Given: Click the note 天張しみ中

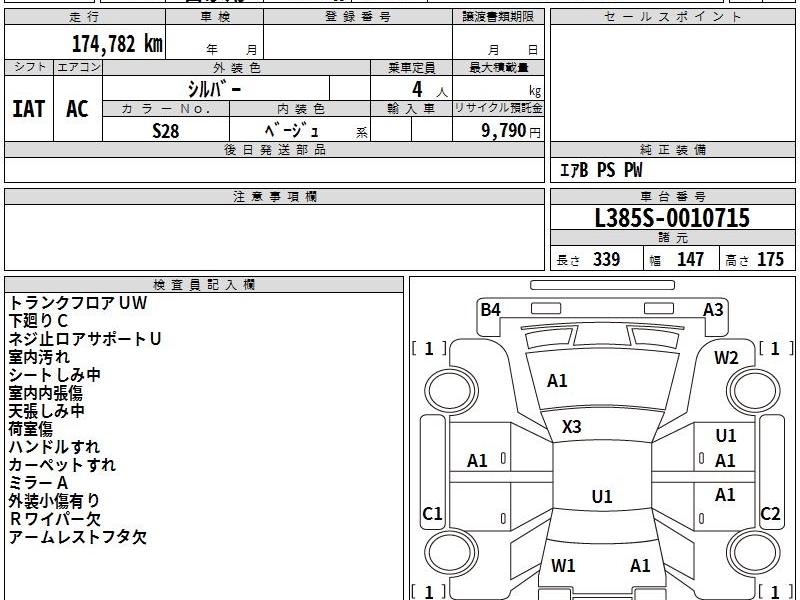Looking at the screenshot, I should (46, 411).
